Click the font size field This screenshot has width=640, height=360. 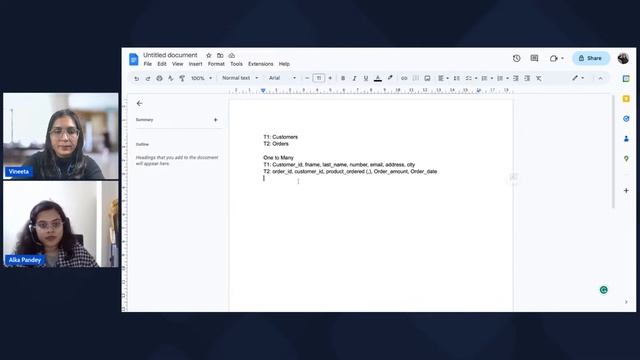(318, 78)
